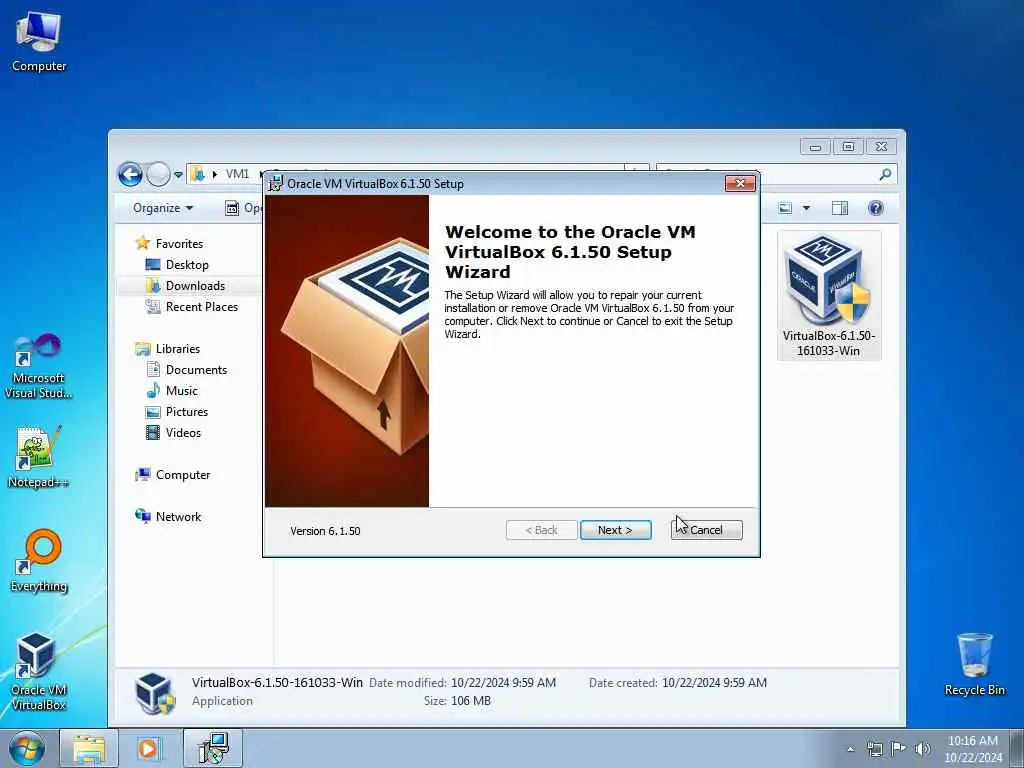The height and width of the screenshot is (768, 1024).
Task: Click the Explorer search magnifier
Action: click(x=885, y=174)
